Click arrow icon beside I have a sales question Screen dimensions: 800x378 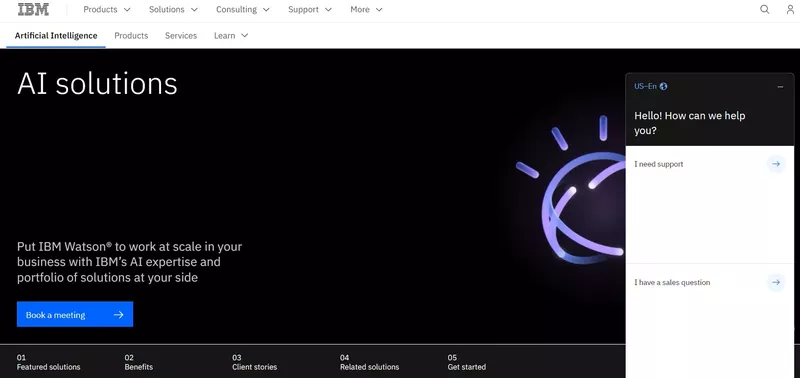(x=776, y=282)
